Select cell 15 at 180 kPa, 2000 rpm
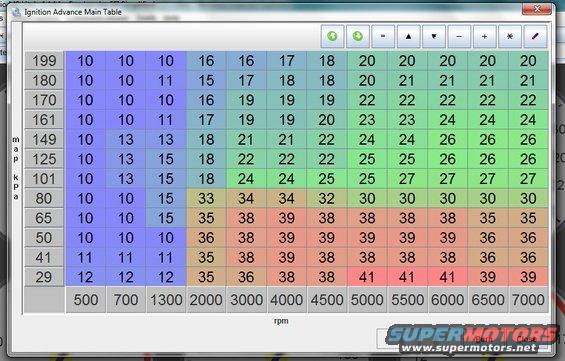 point(206,80)
